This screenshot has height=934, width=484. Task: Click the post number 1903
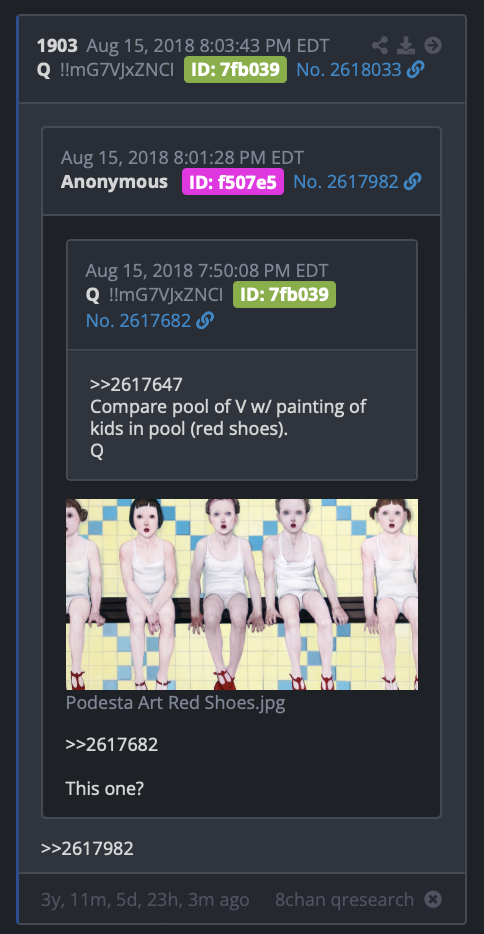(x=57, y=45)
